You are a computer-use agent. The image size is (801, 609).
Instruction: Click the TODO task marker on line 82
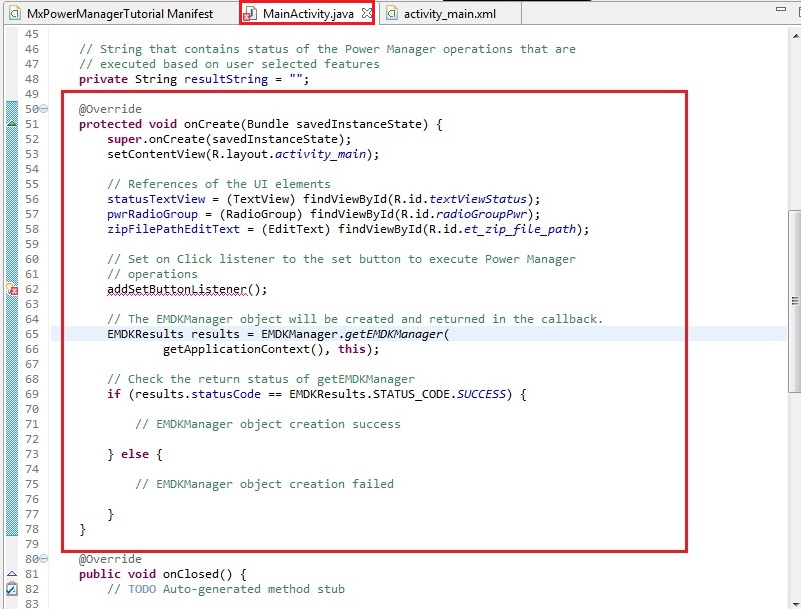[x=11, y=589]
